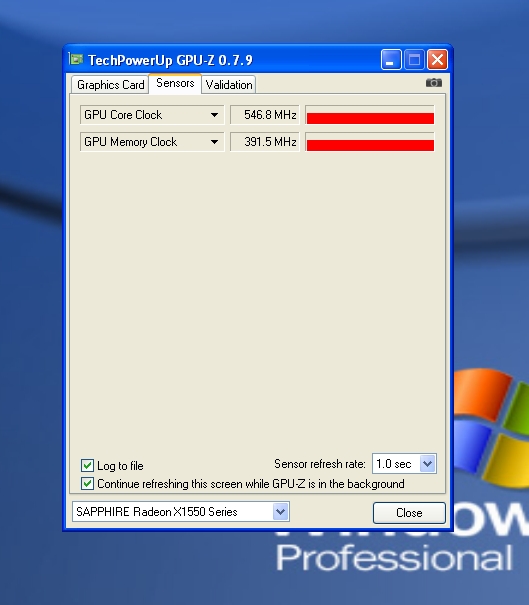Image resolution: width=529 pixels, height=605 pixels.
Task: Click the disabled maximize button
Action: (x=414, y=60)
